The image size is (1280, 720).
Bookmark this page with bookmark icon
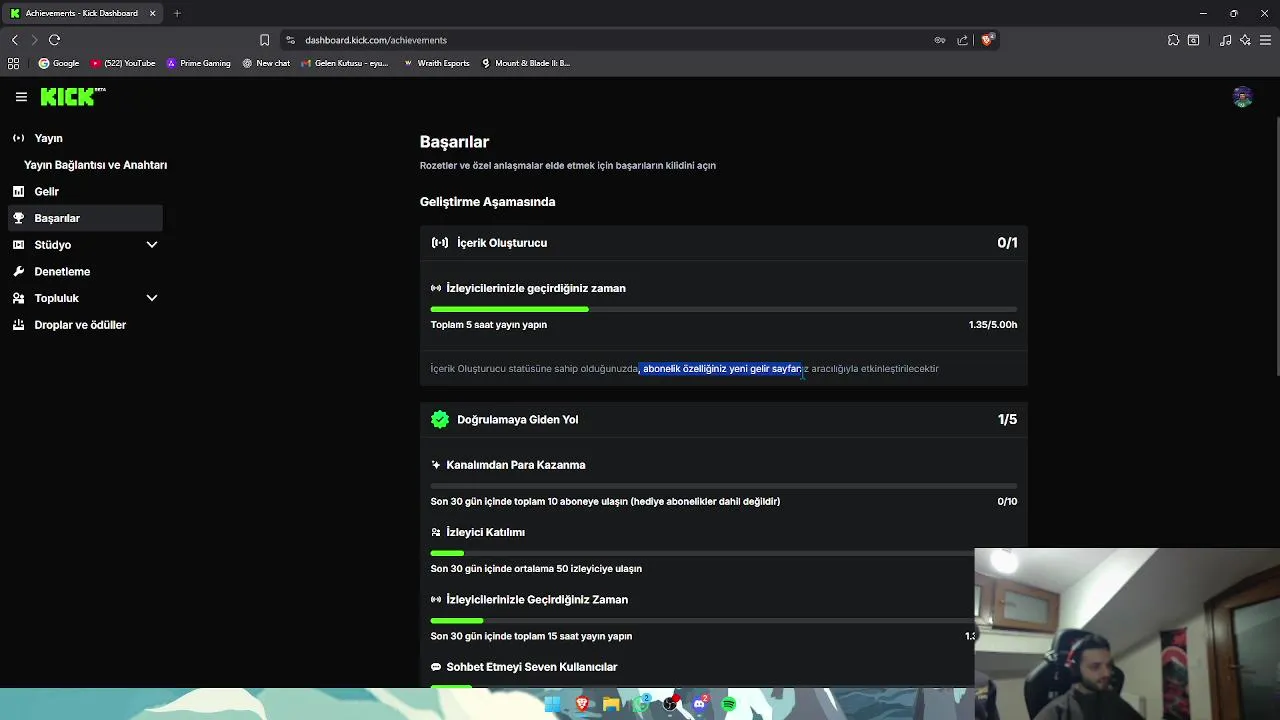click(x=264, y=40)
